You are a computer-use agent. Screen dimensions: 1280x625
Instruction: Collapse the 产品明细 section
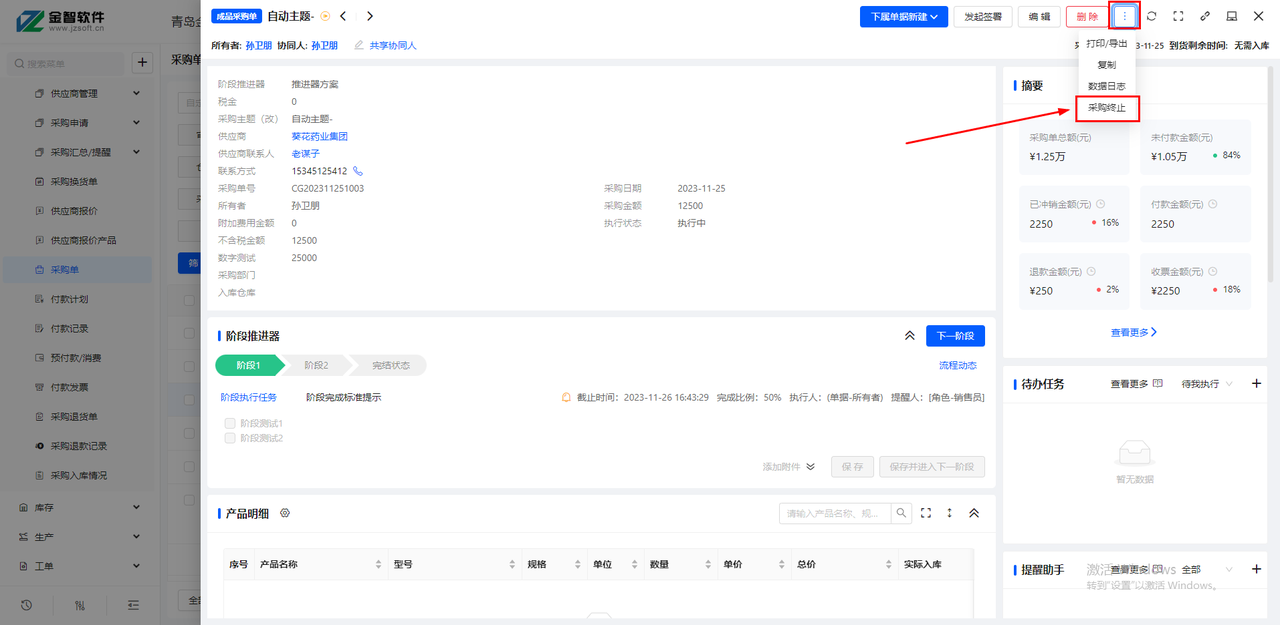(974, 513)
